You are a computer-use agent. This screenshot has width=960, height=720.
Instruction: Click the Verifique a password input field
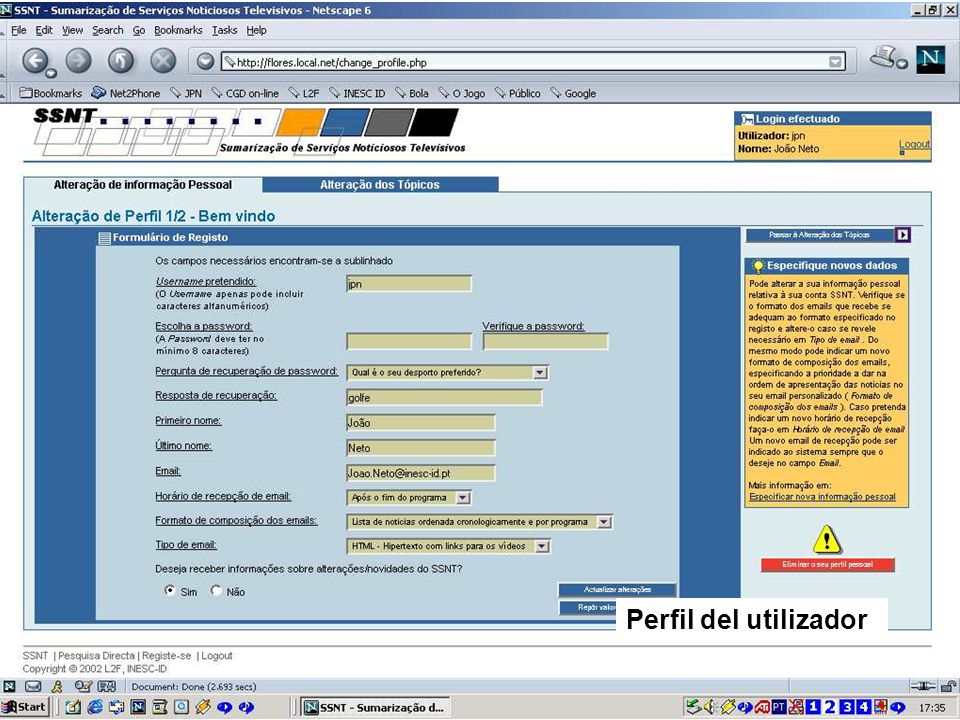(x=546, y=341)
